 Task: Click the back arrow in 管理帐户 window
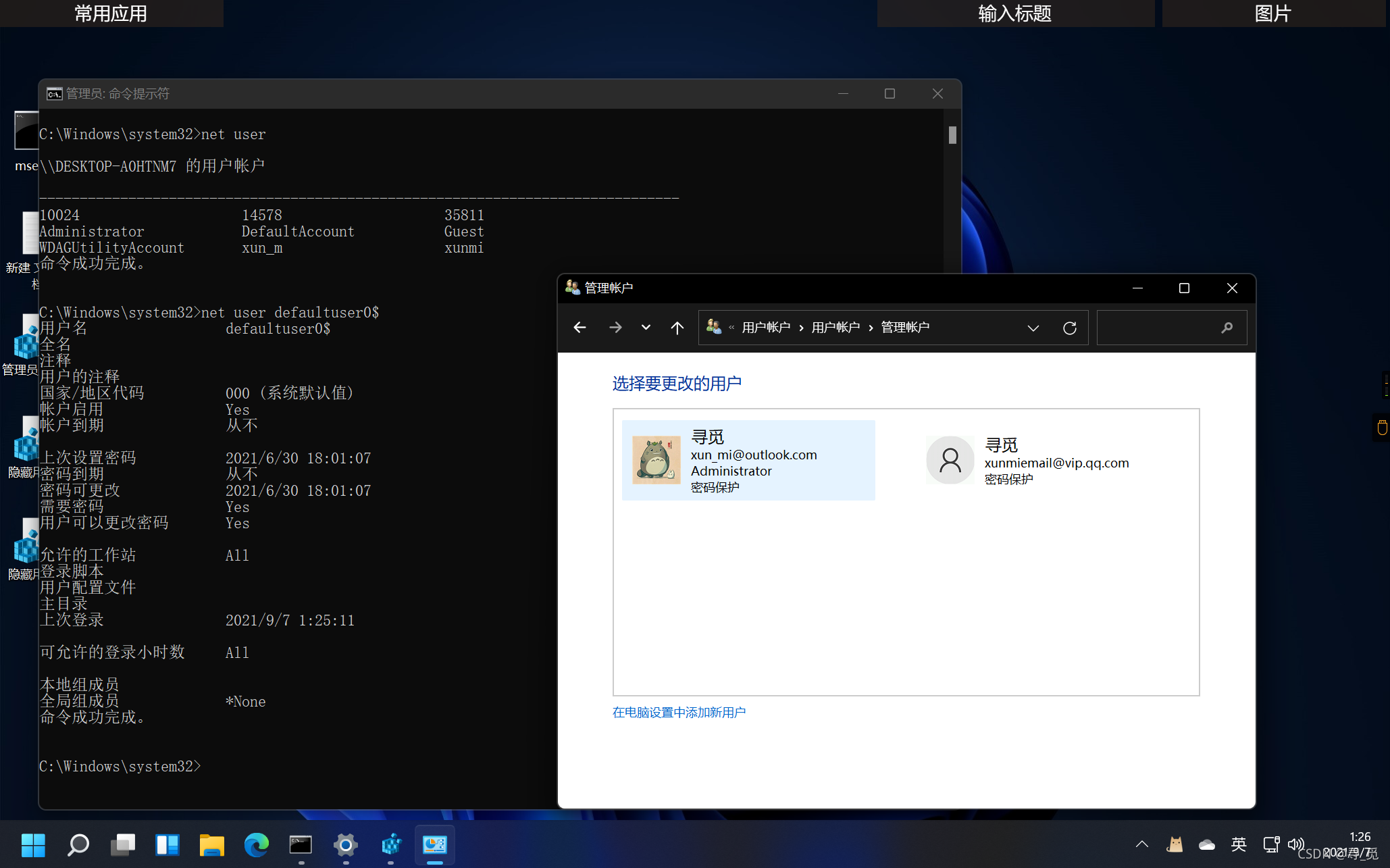point(580,328)
